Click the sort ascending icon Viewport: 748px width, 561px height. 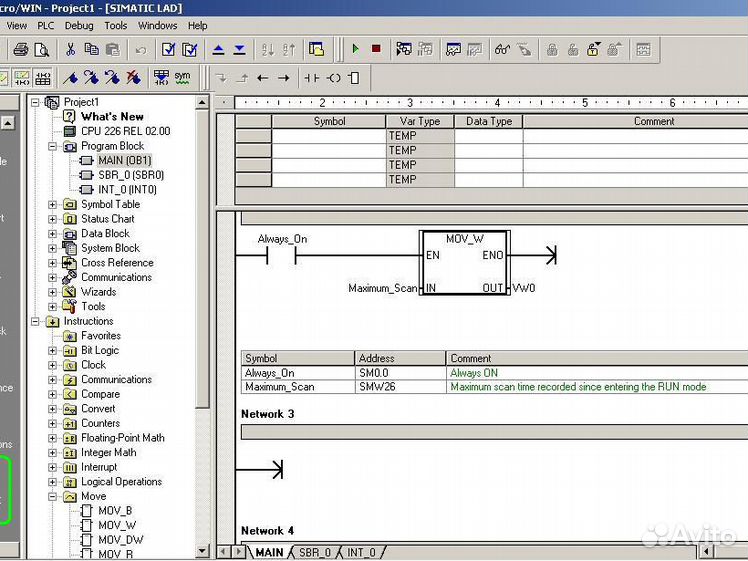click(268, 49)
